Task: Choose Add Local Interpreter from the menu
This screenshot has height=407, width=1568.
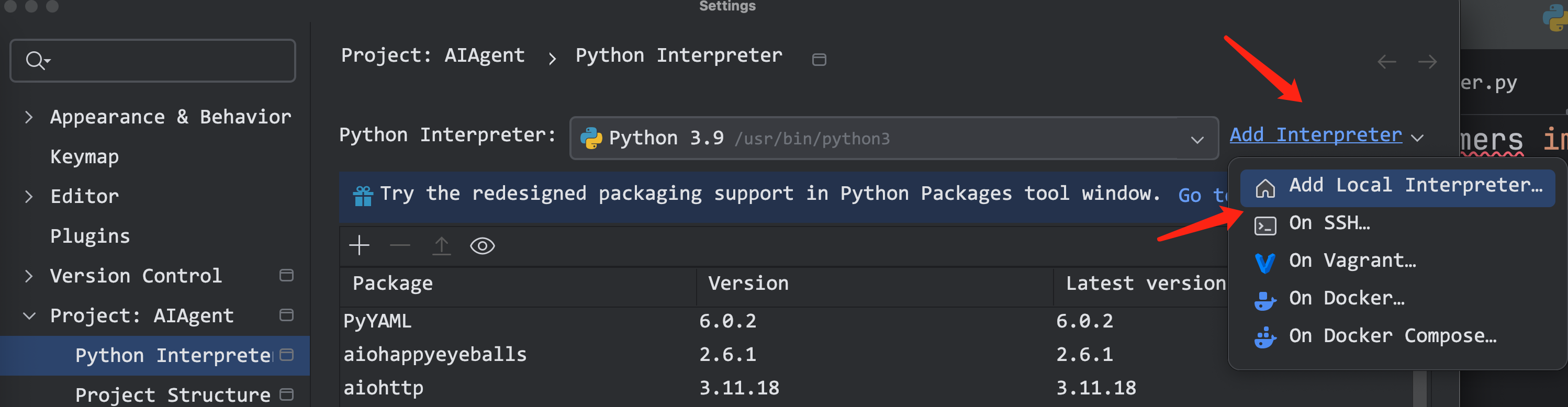Action: pos(1415,186)
